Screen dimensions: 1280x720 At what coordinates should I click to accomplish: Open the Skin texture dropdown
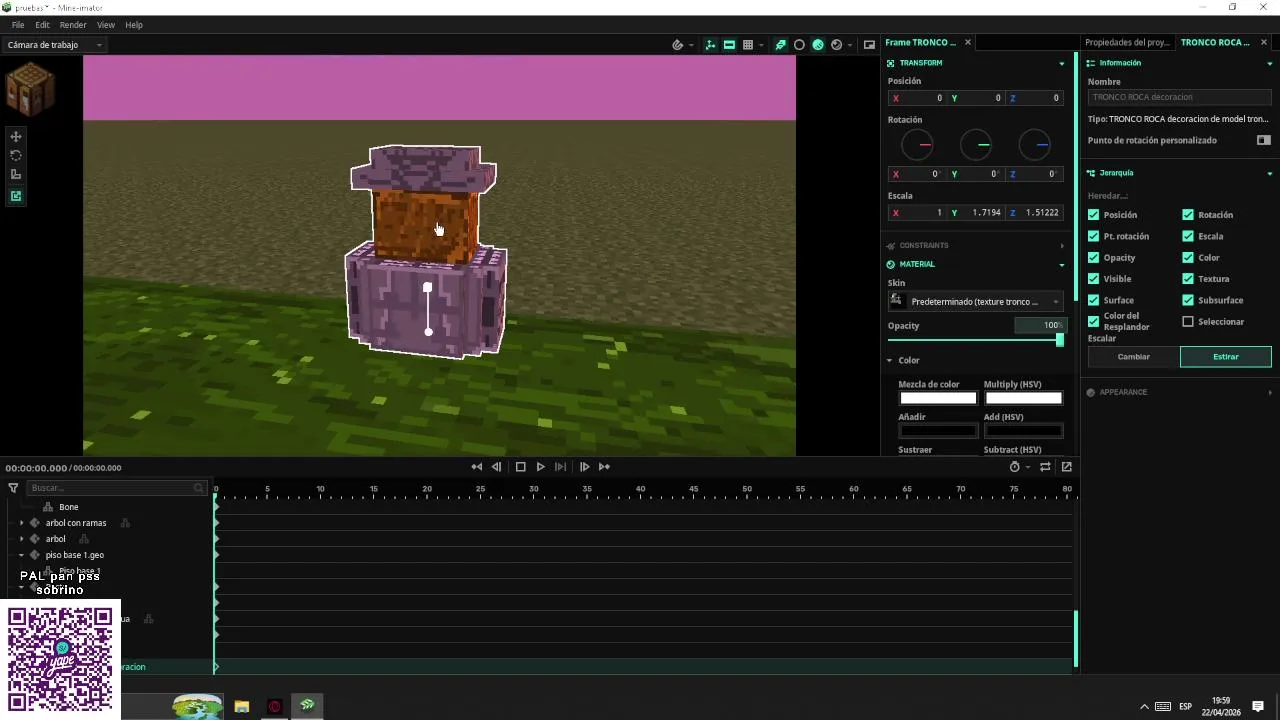[976, 301]
